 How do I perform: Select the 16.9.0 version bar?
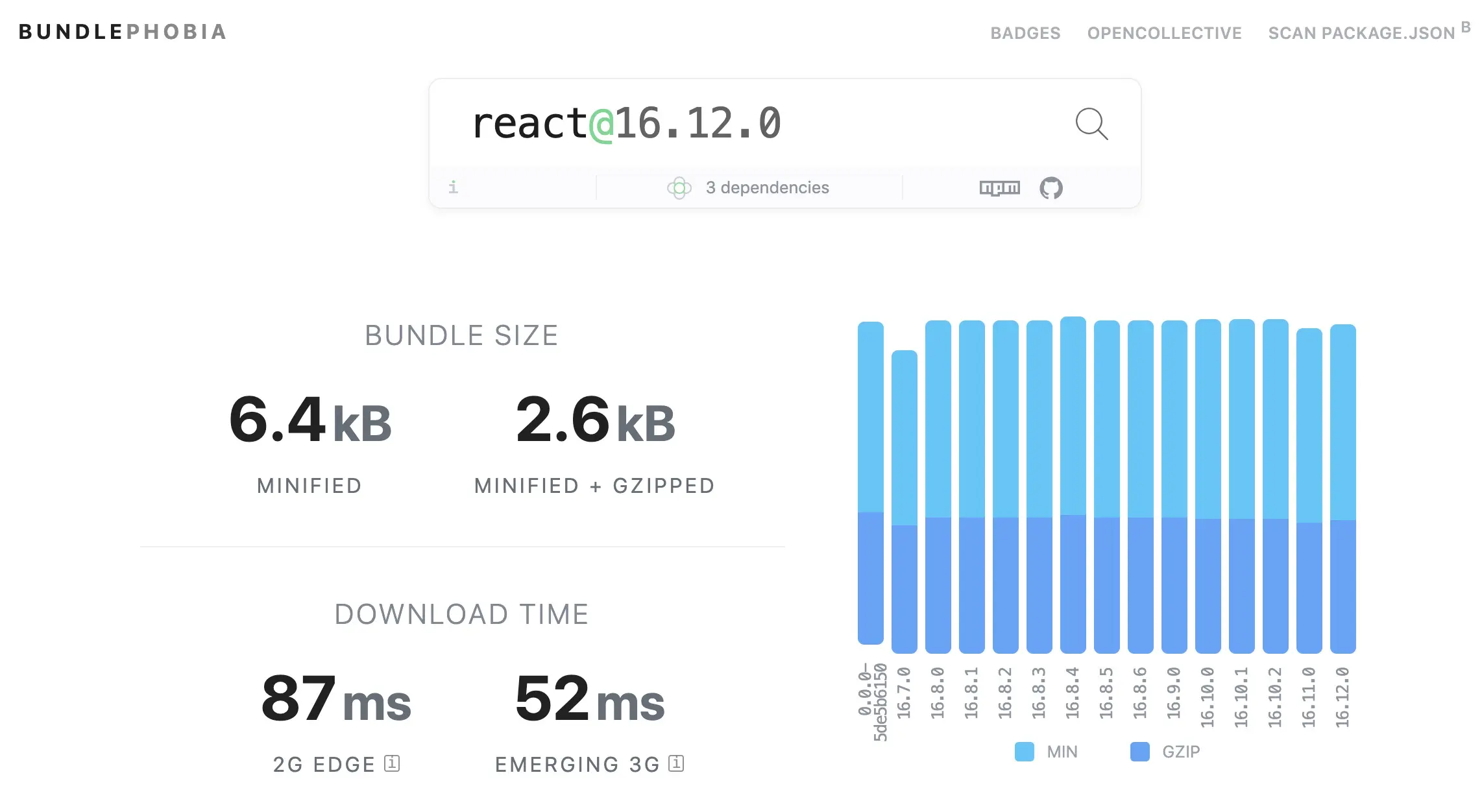[1174, 487]
